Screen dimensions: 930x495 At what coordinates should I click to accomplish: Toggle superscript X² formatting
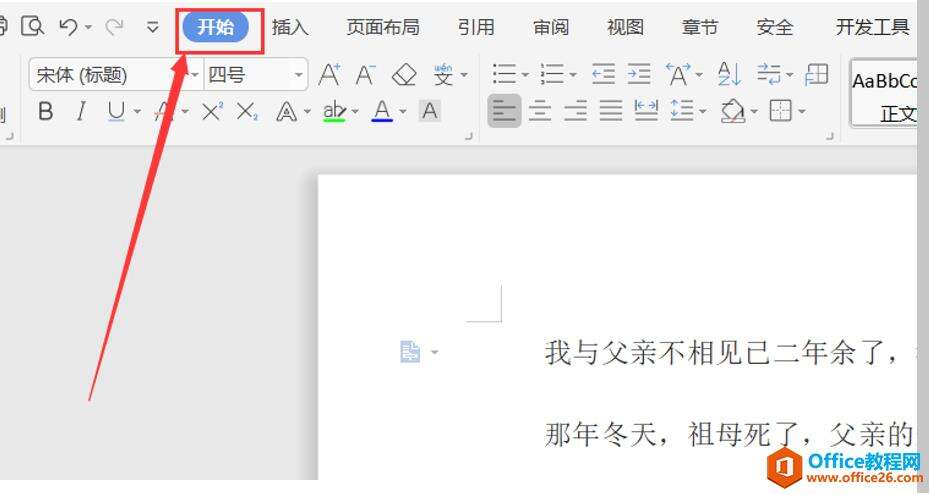(212, 111)
